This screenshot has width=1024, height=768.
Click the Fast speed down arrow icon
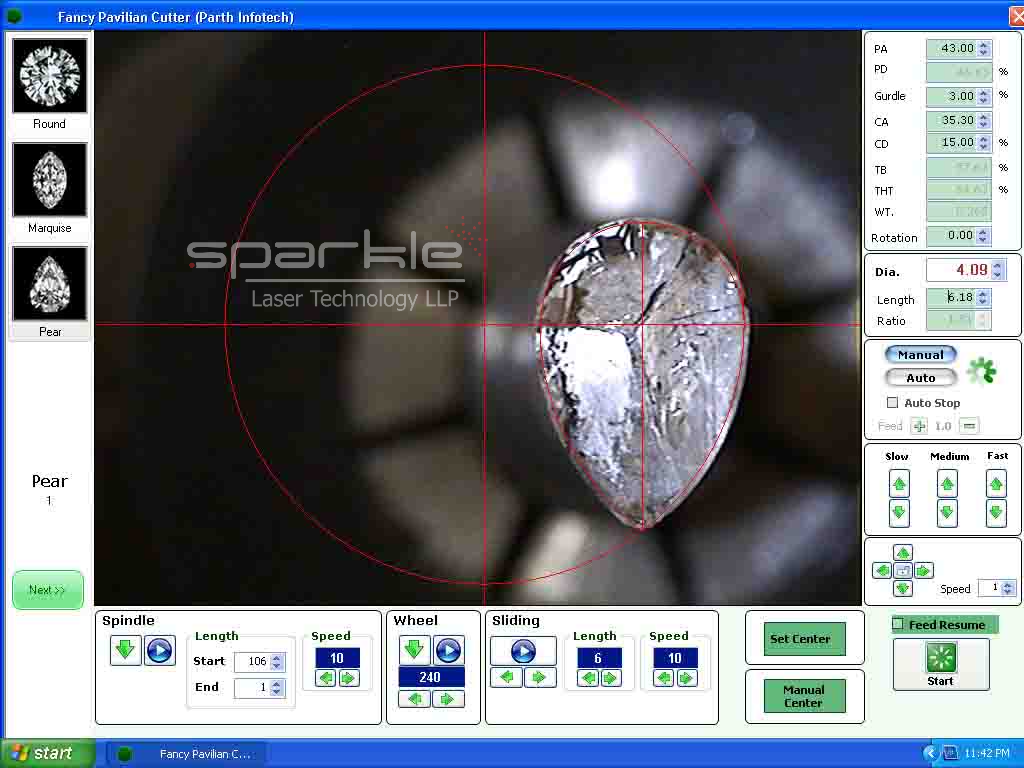(996, 513)
